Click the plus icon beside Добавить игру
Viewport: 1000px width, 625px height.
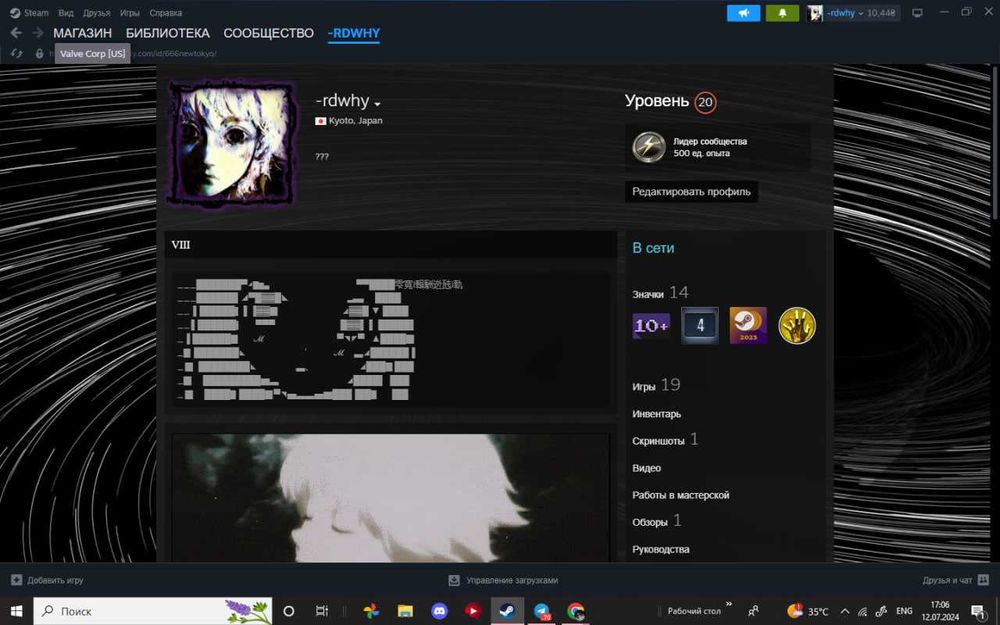tap(17, 580)
